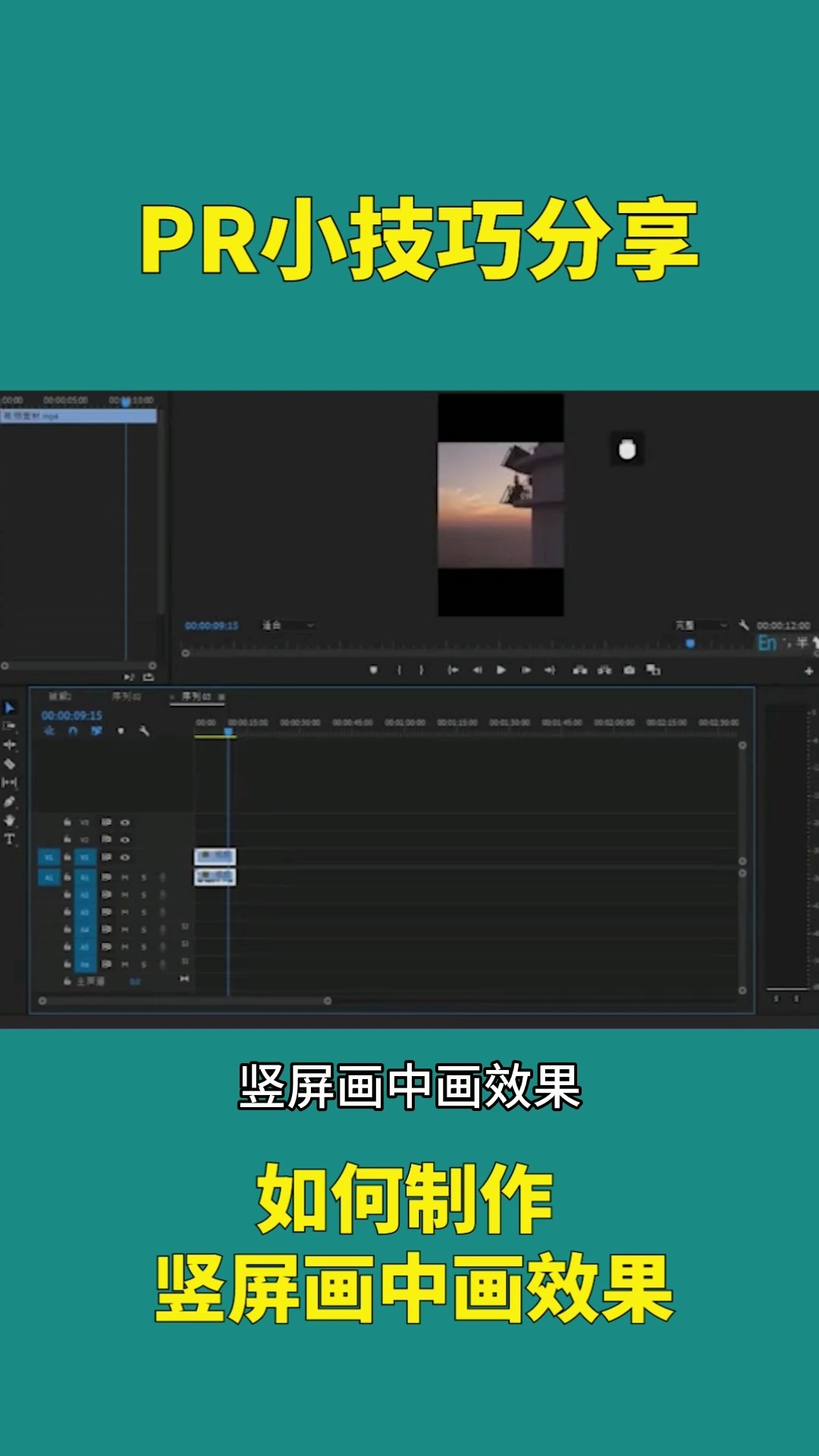Screen dimensions: 819x1456
Task: Click timeline horizontal zoom scrollbar
Action: (185, 1001)
